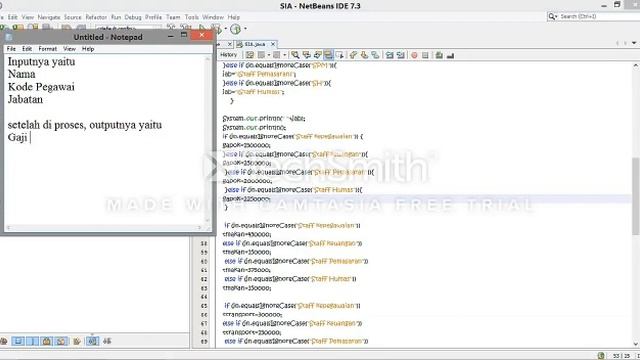The width and height of the screenshot is (640, 360).
Task: Click the Profile Project clock icon
Action: click(235, 29)
